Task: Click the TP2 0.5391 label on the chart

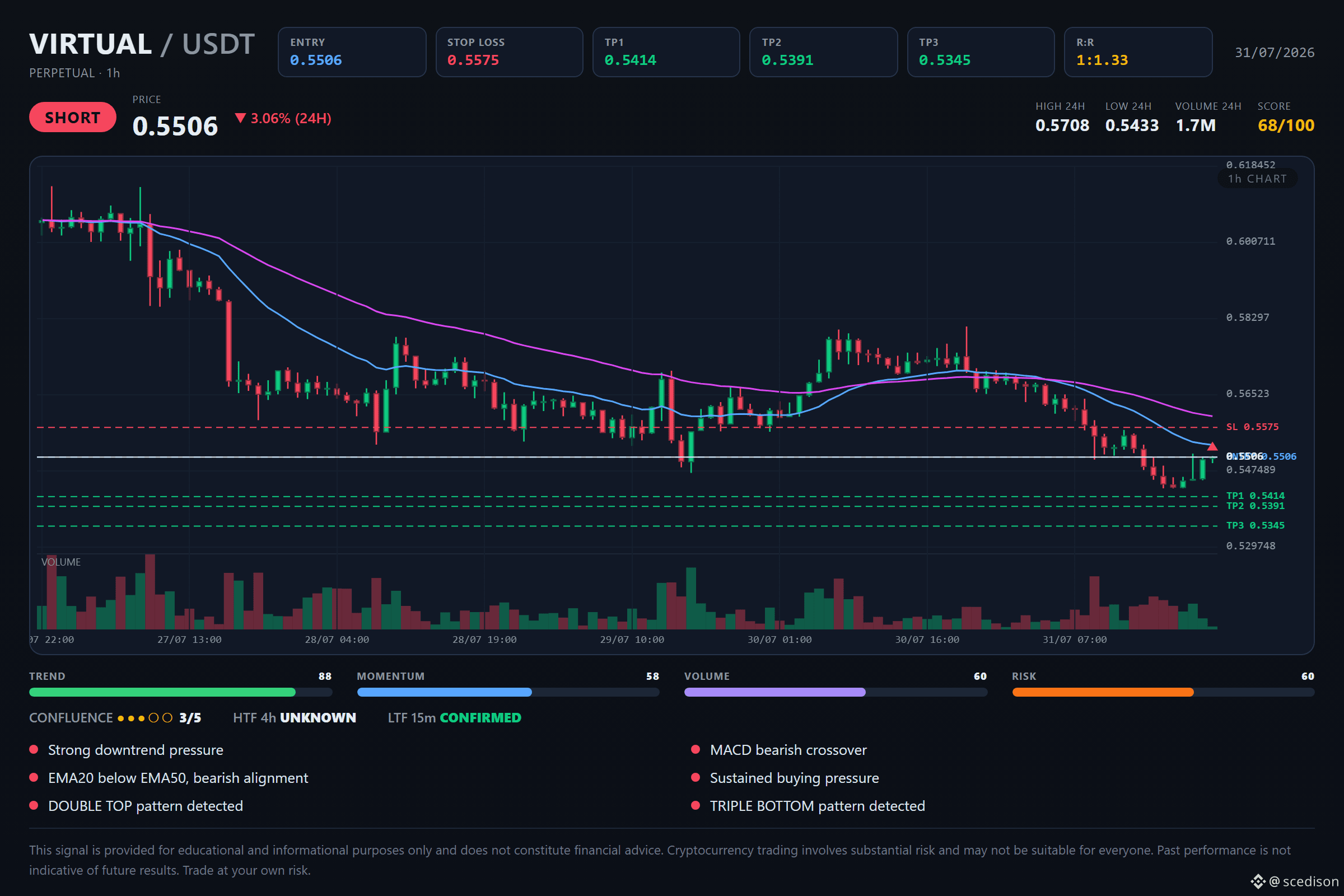Action: 1256,506
